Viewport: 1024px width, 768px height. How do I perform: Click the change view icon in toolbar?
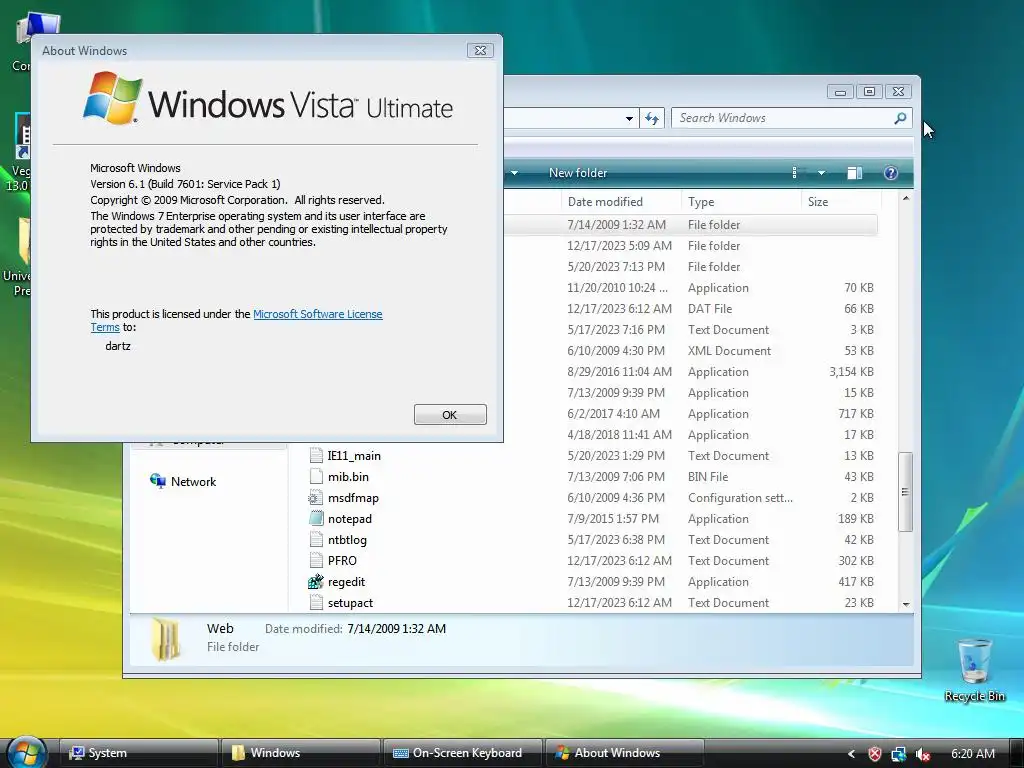coord(795,173)
